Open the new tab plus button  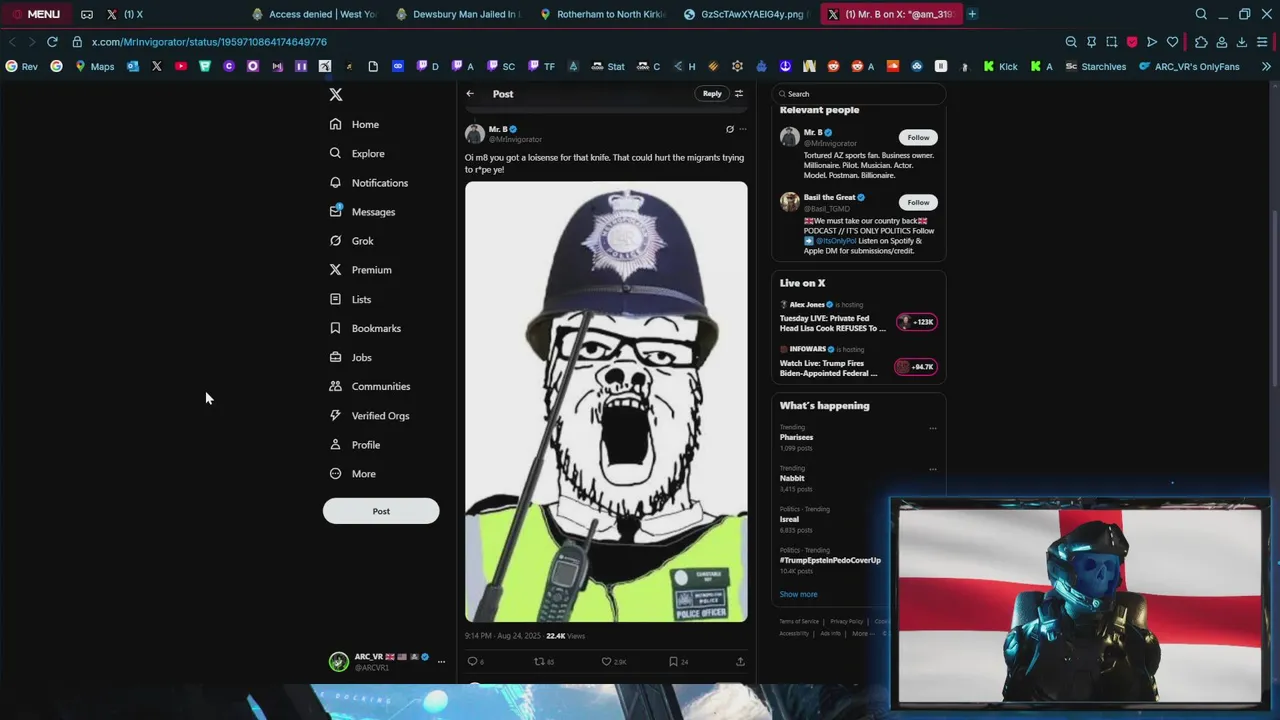click(972, 14)
